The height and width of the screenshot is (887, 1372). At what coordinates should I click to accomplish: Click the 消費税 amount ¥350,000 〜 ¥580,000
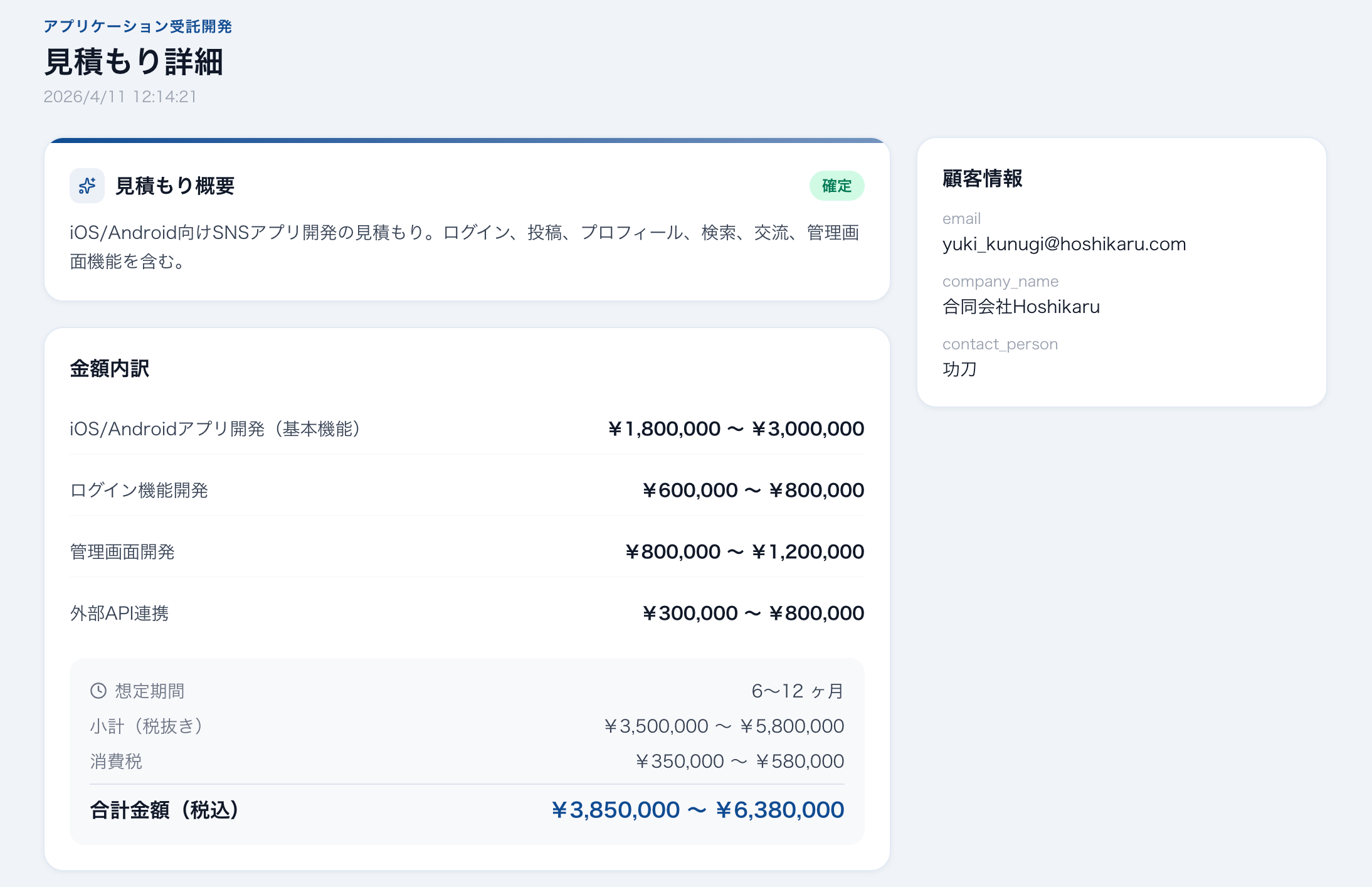739,762
